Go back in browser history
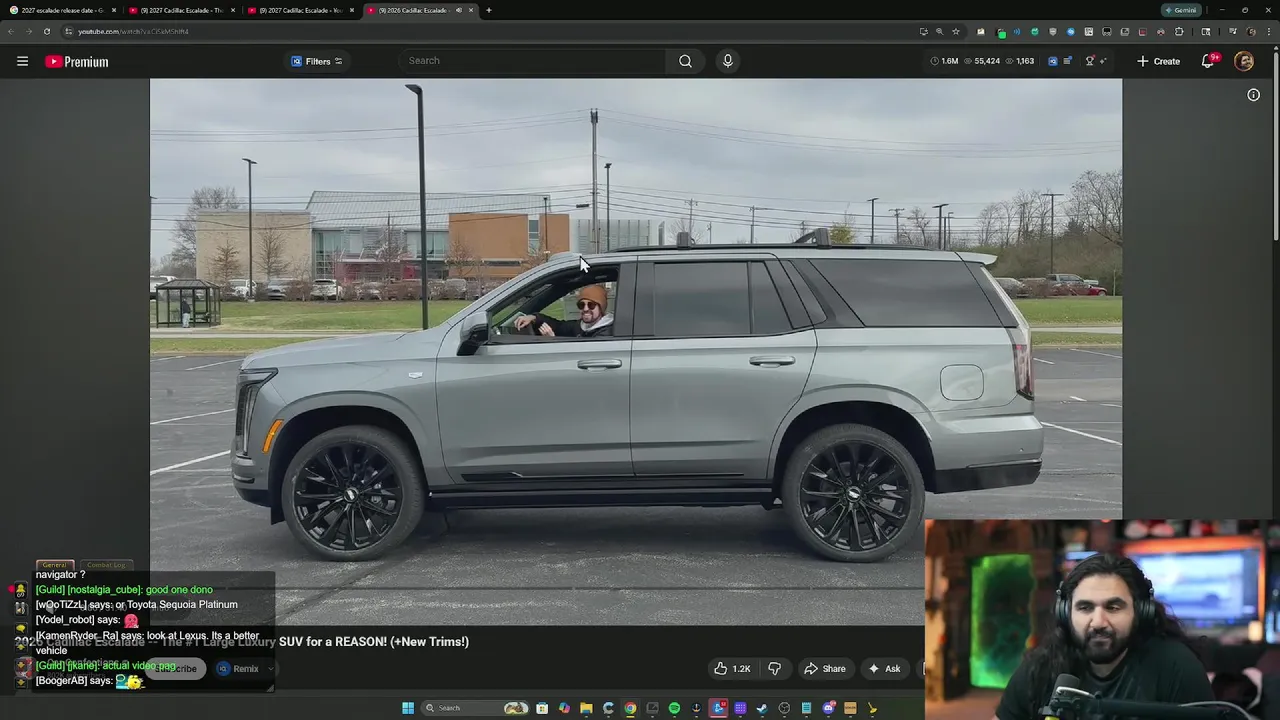The image size is (1280, 720). tap(11, 31)
